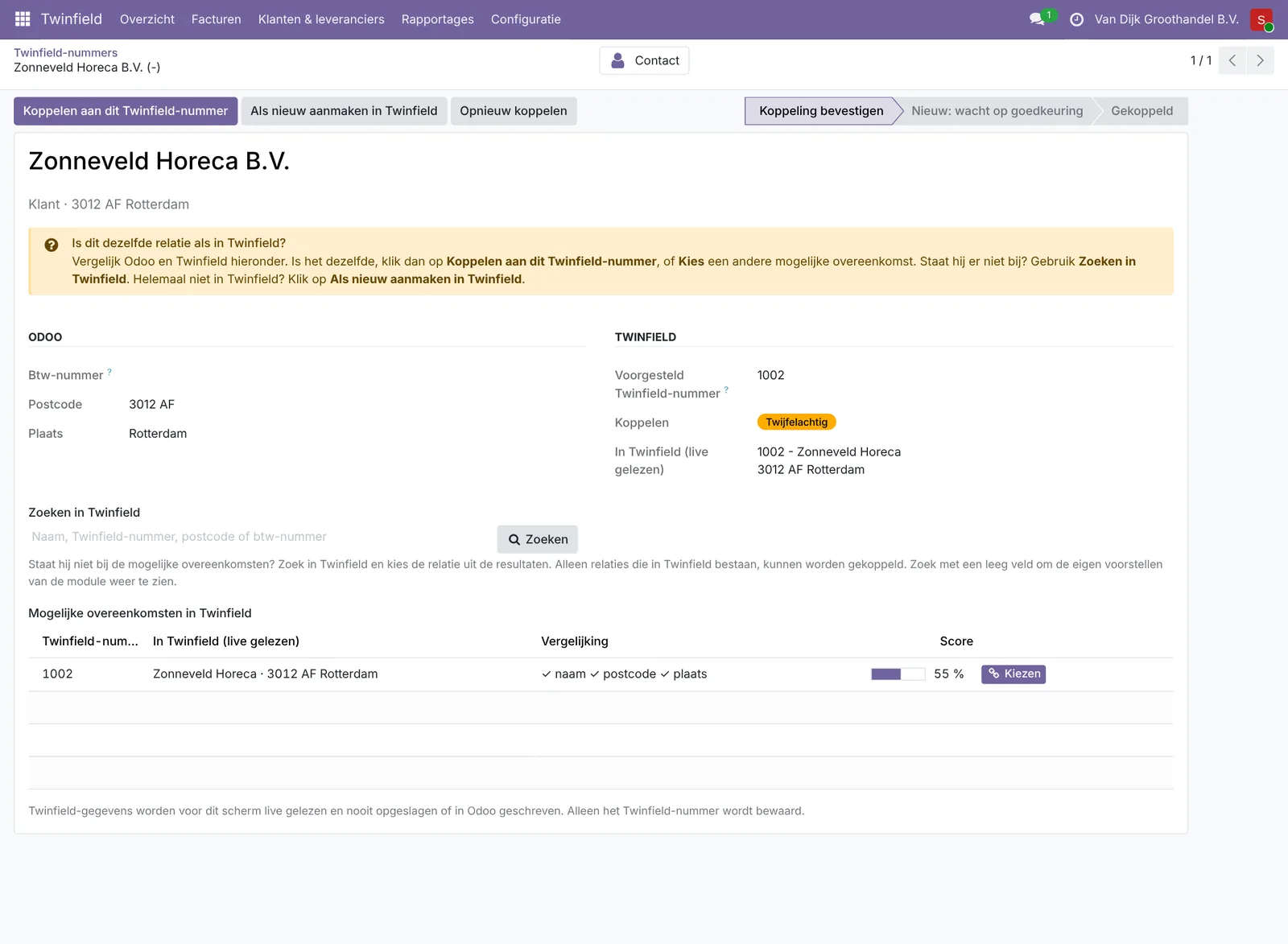Click the Kiezen button for 1002
Viewport: 1288px width, 944px height.
click(1013, 674)
